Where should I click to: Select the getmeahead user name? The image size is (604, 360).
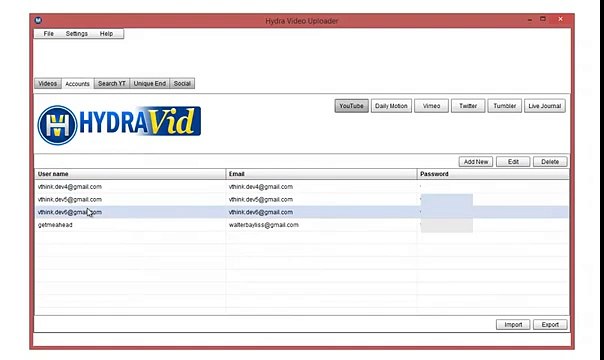tap(55, 225)
